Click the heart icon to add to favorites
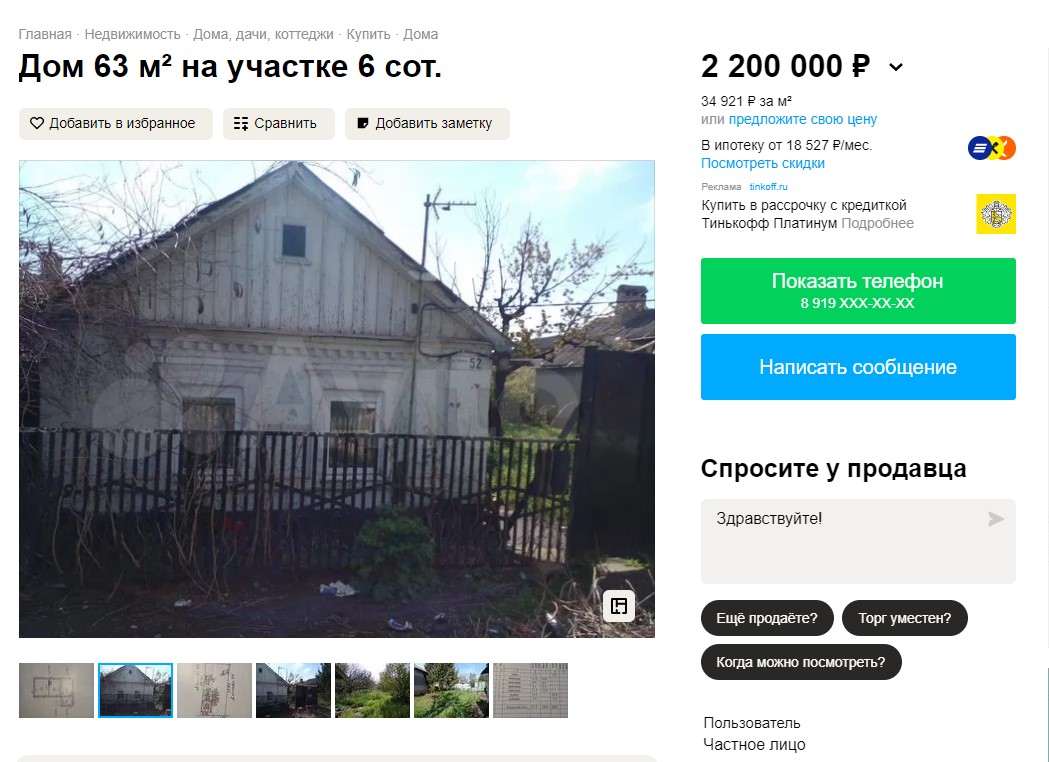This screenshot has width=1049, height=762. (37, 123)
